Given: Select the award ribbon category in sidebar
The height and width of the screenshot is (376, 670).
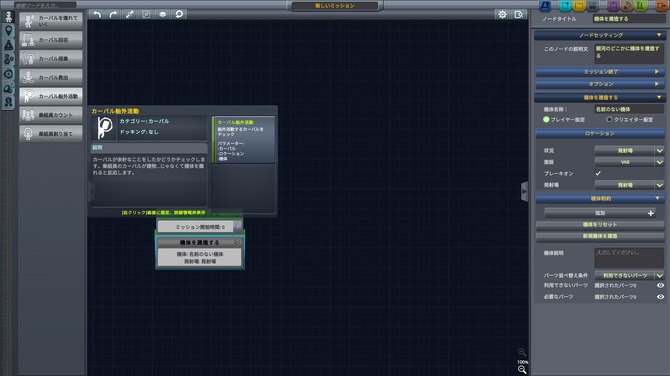Looking at the screenshot, I should tap(9, 102).
